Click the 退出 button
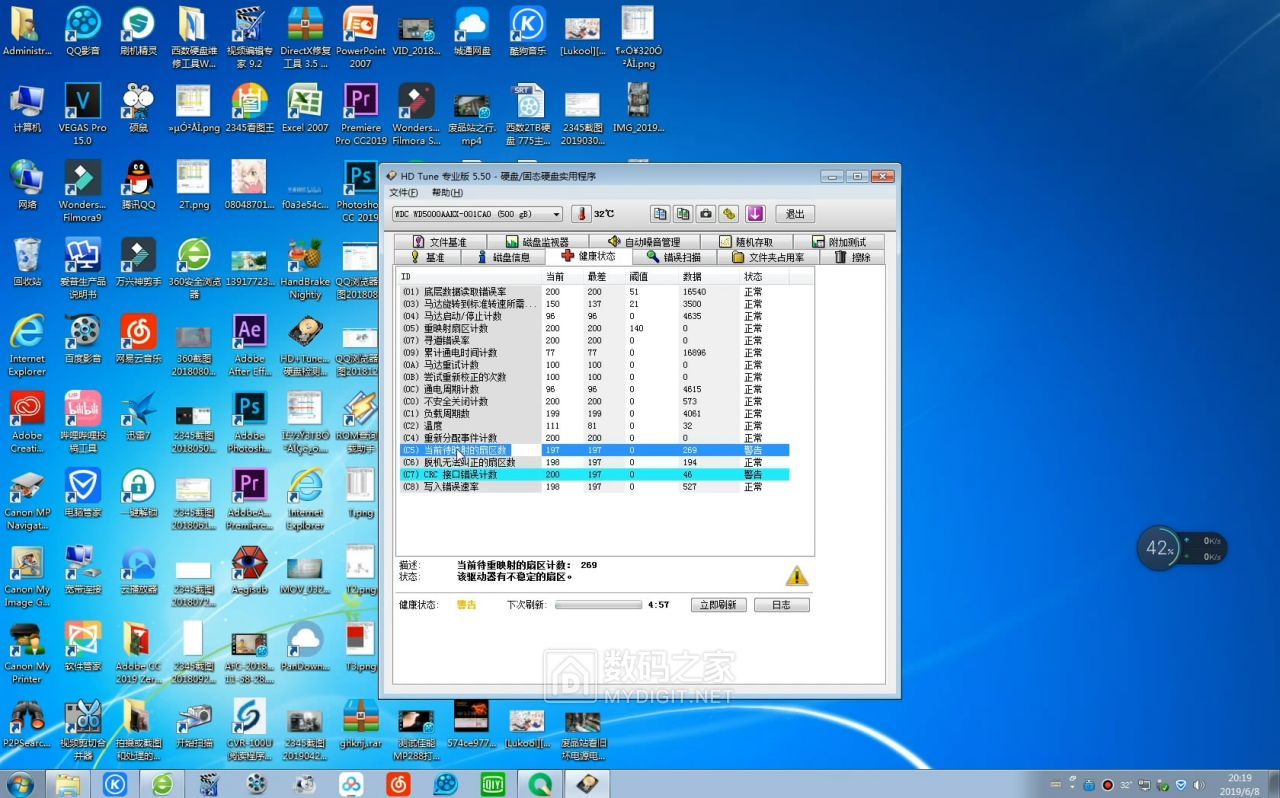Image resolution: width=1280 pixels, height=798 pixels. click(795, 214)
